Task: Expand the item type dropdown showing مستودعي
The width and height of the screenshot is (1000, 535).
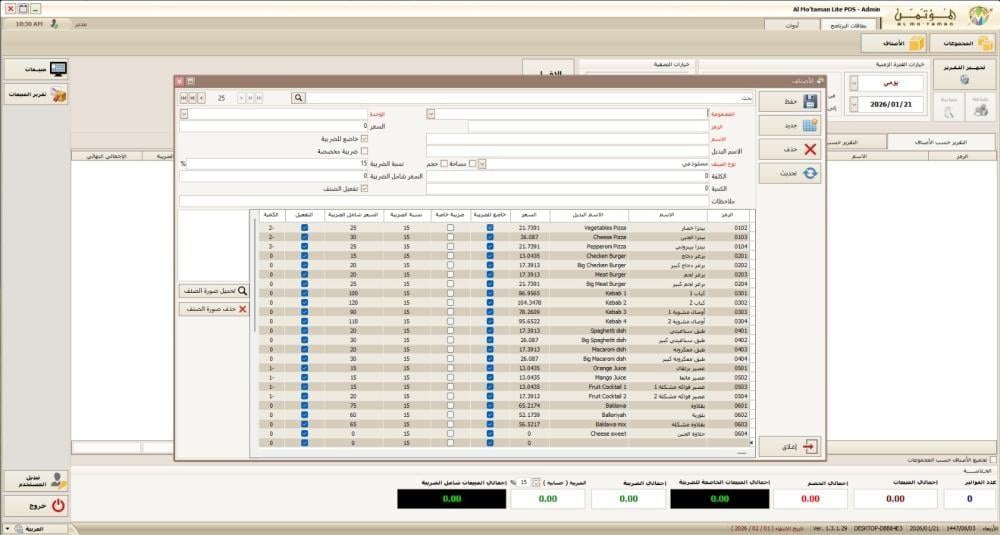Action: (x=482, y=164)
